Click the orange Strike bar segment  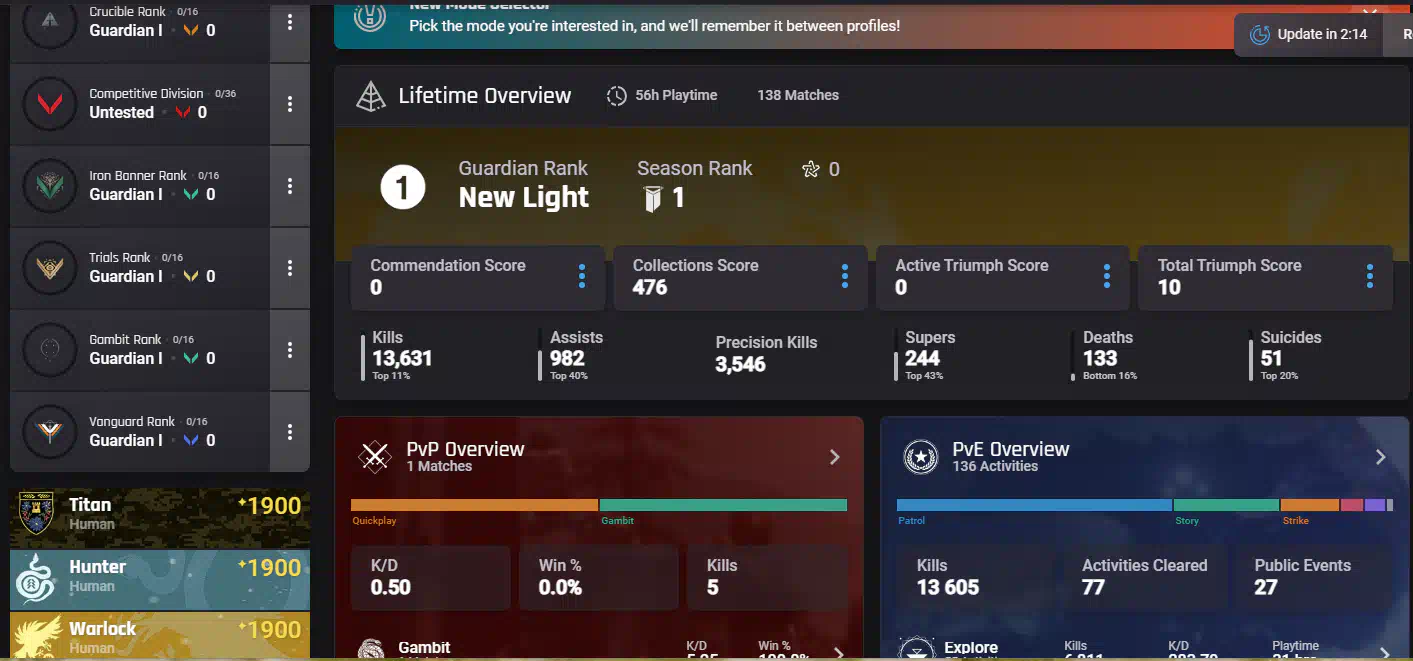(1310, 505)
